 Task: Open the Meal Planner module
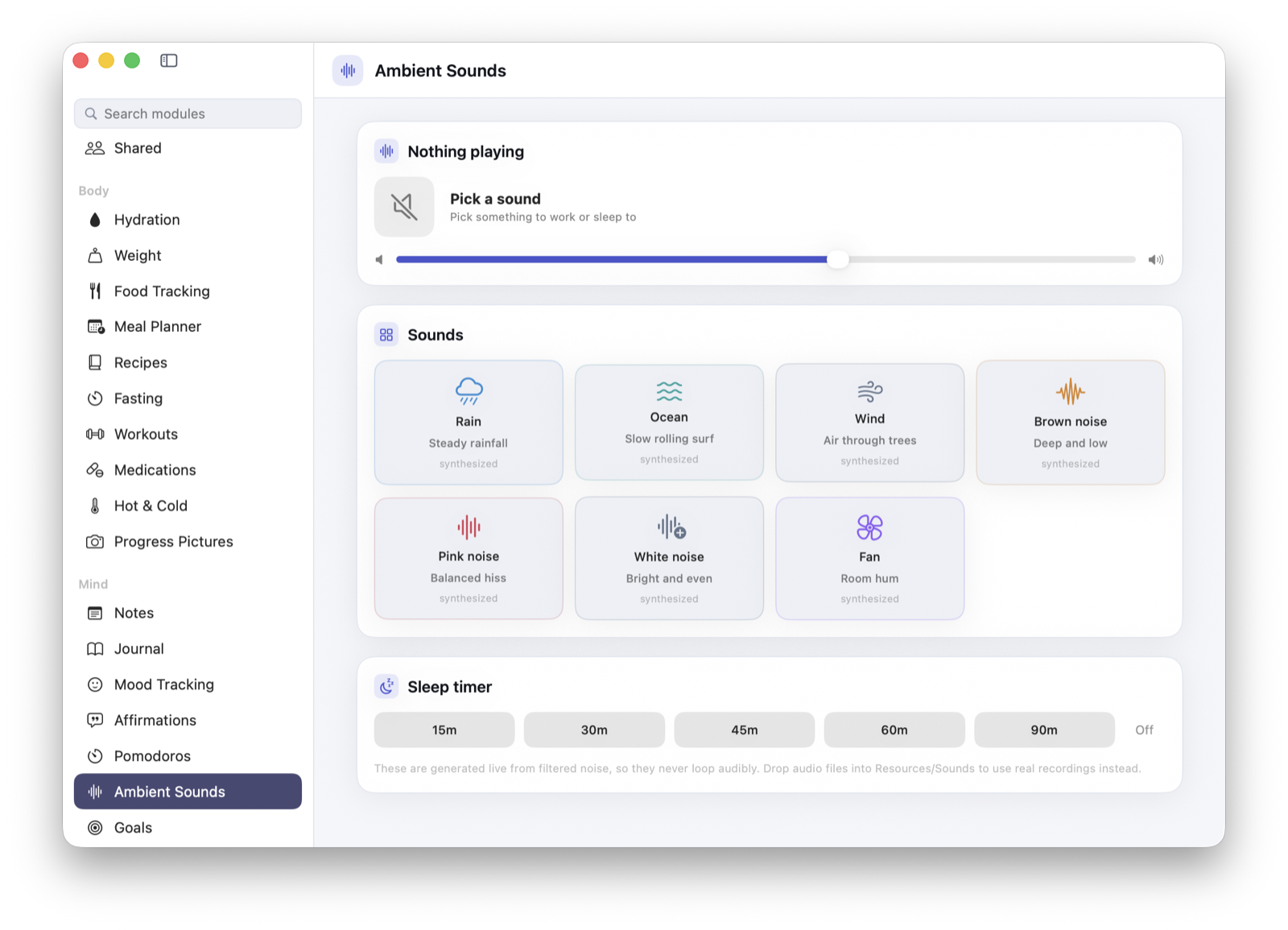(x=188, y=327)
